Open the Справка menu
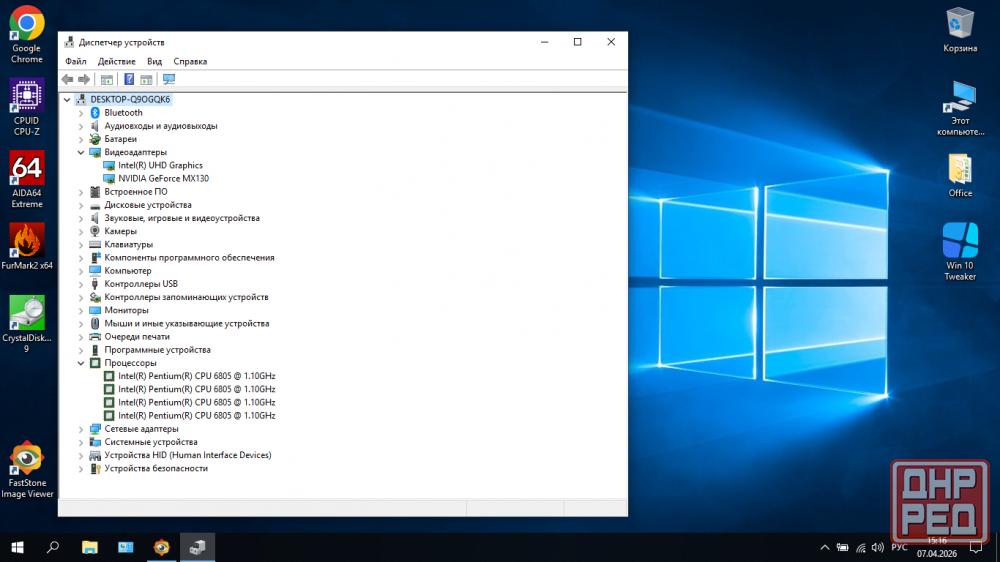Image resolution: width=1000 pixels, height=562 pixels. point(190,61)
